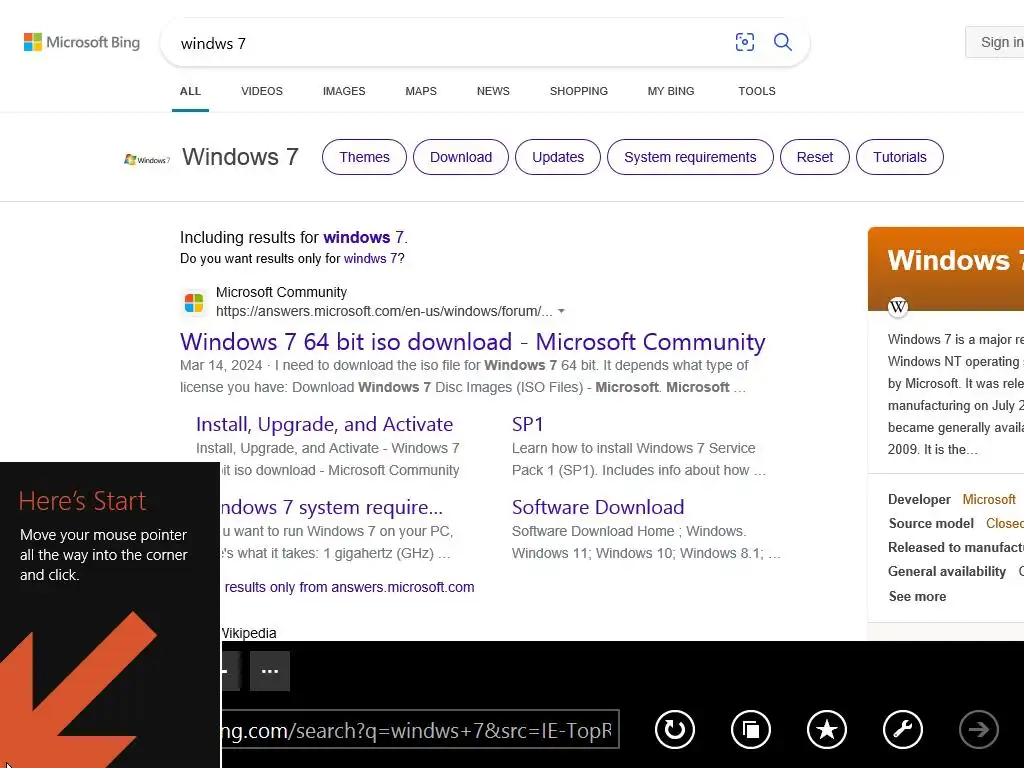1024x768 pixels.
Task: Open visual search camera icon
Action: pyautogui.click(x=744, y=42)
